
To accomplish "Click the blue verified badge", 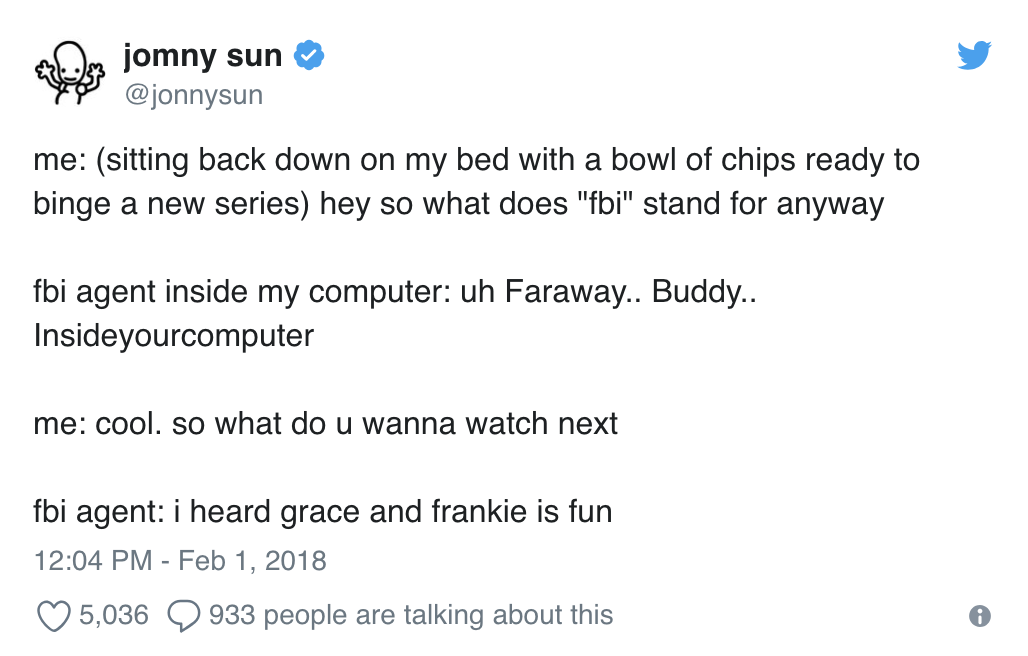I will pos(307,57).
